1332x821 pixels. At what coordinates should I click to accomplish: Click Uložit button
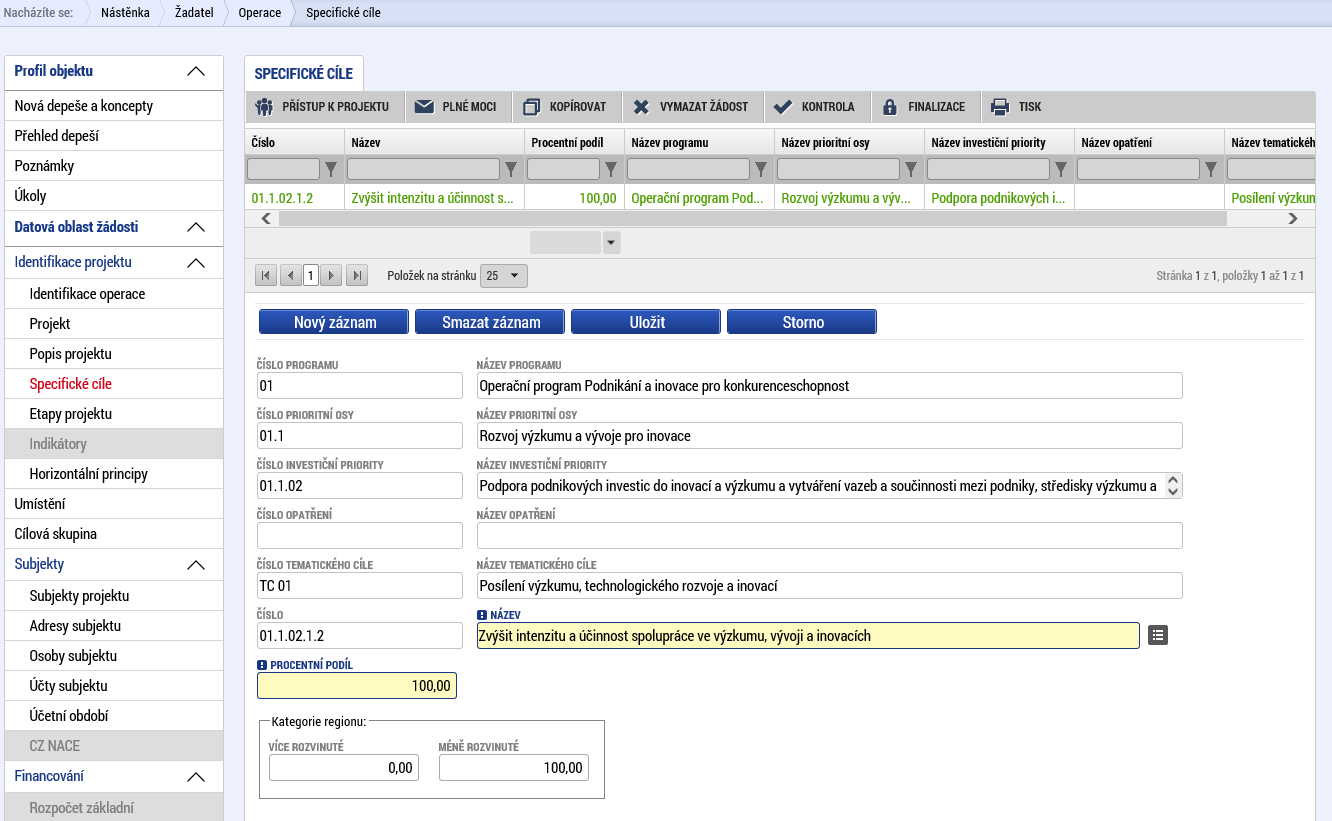click(x=646, y=322)
